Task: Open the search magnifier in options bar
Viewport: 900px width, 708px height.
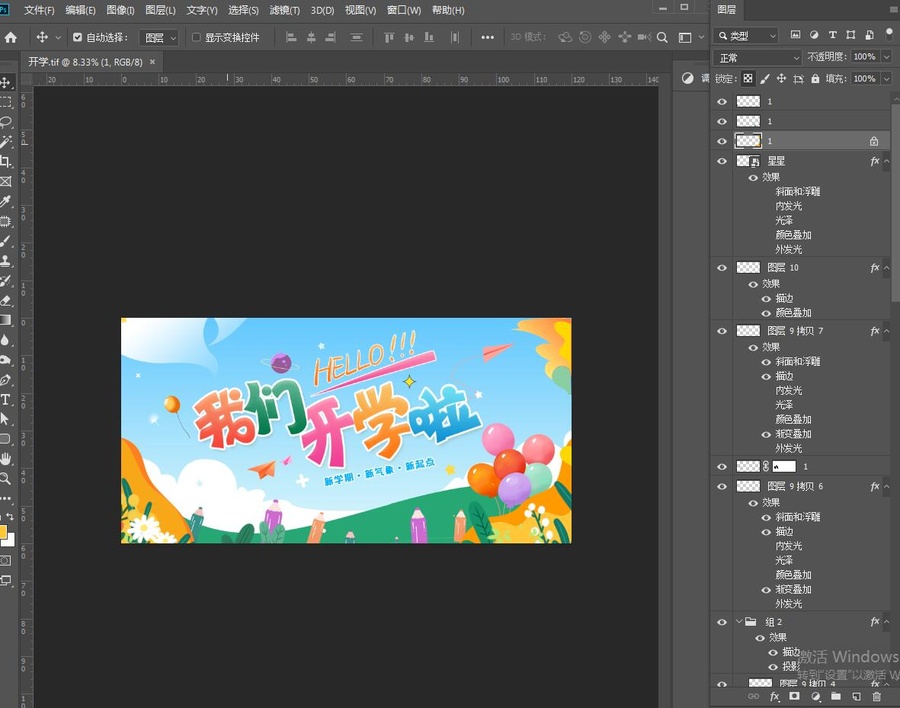Action: 662,37
